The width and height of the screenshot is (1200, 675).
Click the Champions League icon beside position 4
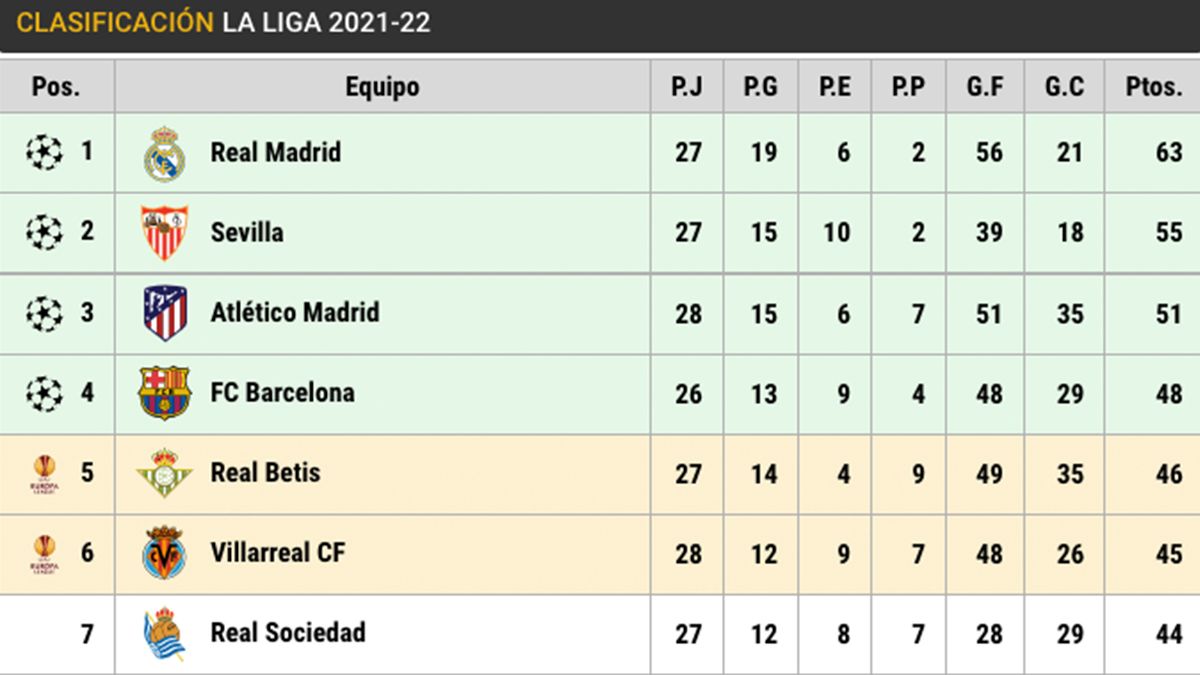(x=44, y=392)
